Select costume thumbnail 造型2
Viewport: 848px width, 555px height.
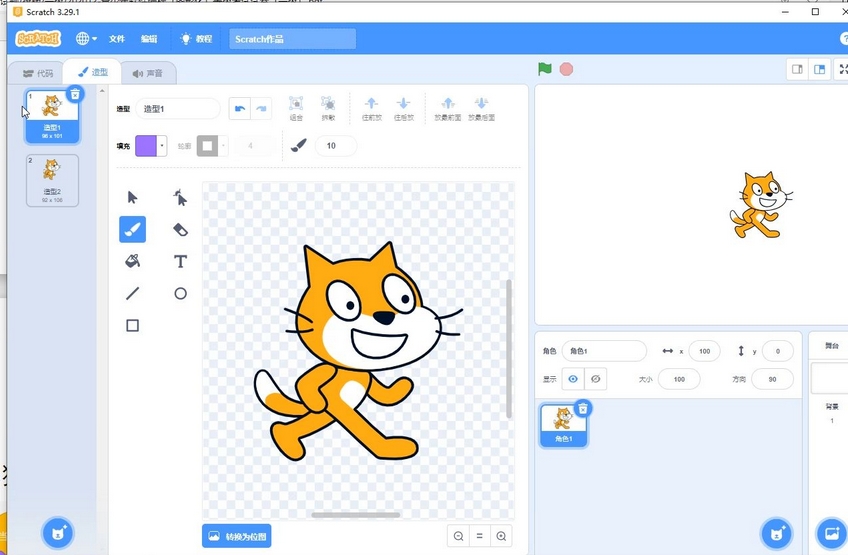coord(52,181)
